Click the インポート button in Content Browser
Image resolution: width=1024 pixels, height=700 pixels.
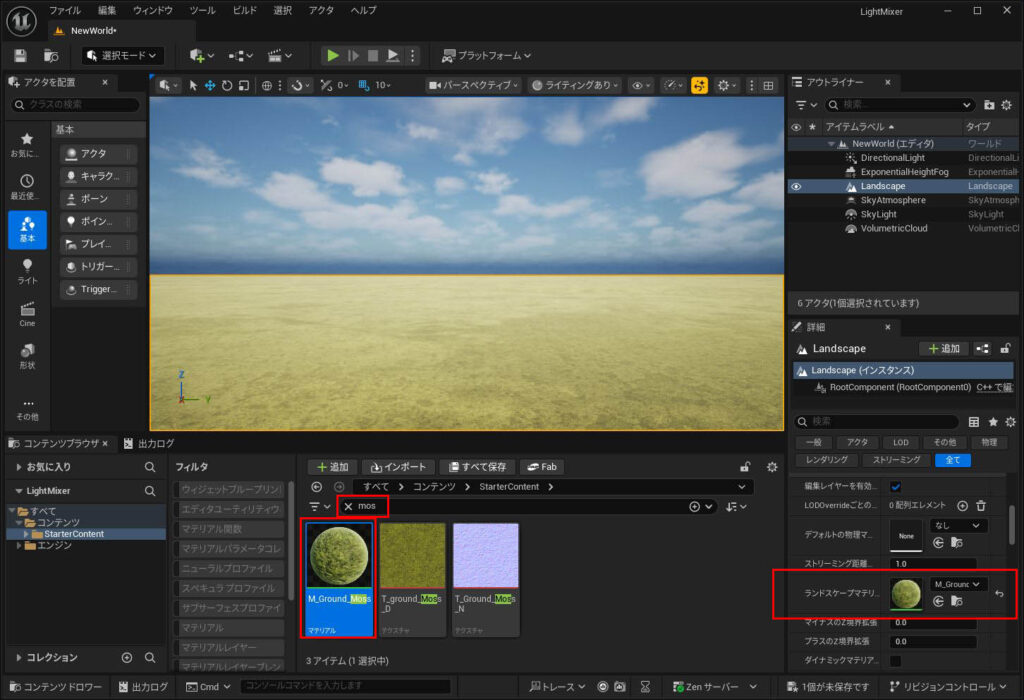pos(397,467)
